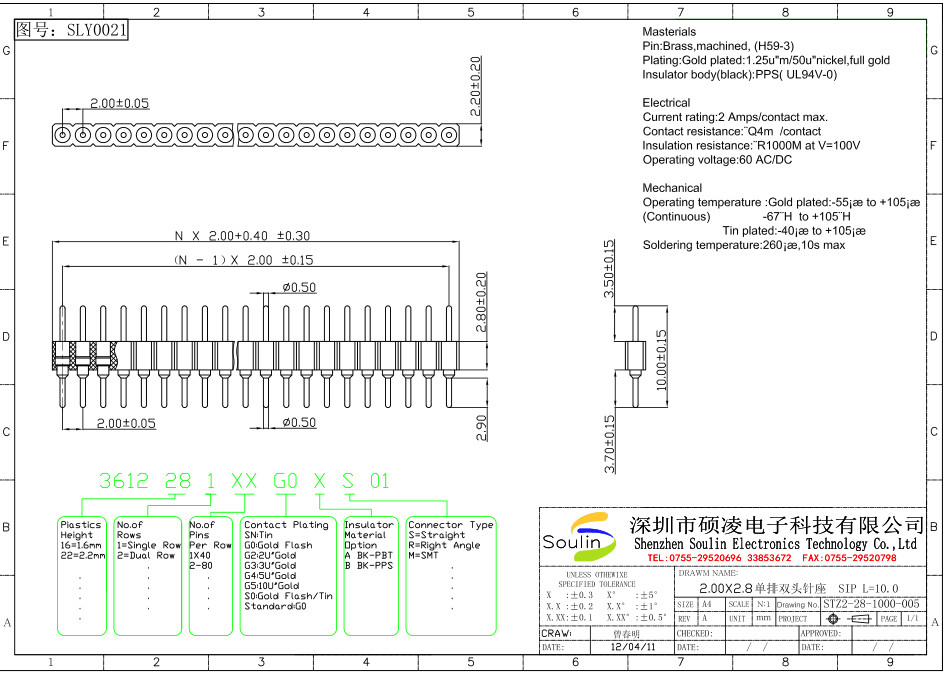Click the '2=Dual Row' option

[145, 556]
